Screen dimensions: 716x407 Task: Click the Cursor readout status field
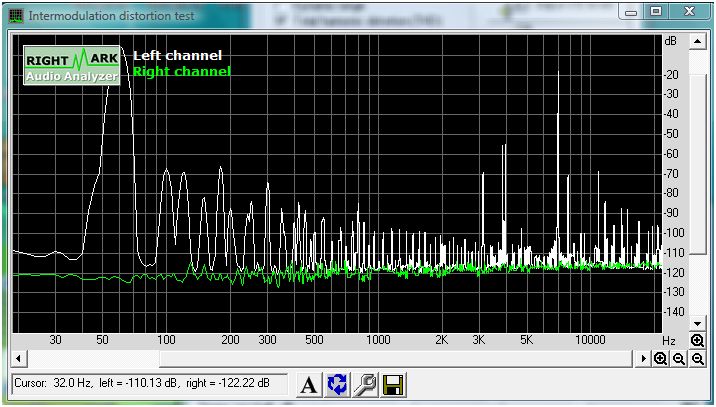(149, 384)
